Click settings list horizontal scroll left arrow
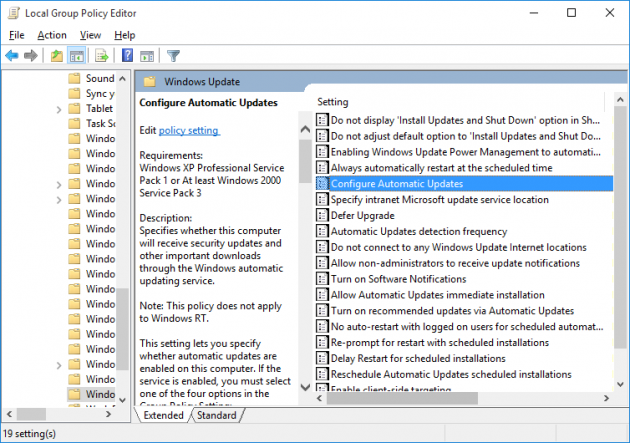630x443 pixels. [x=320, y=398]
